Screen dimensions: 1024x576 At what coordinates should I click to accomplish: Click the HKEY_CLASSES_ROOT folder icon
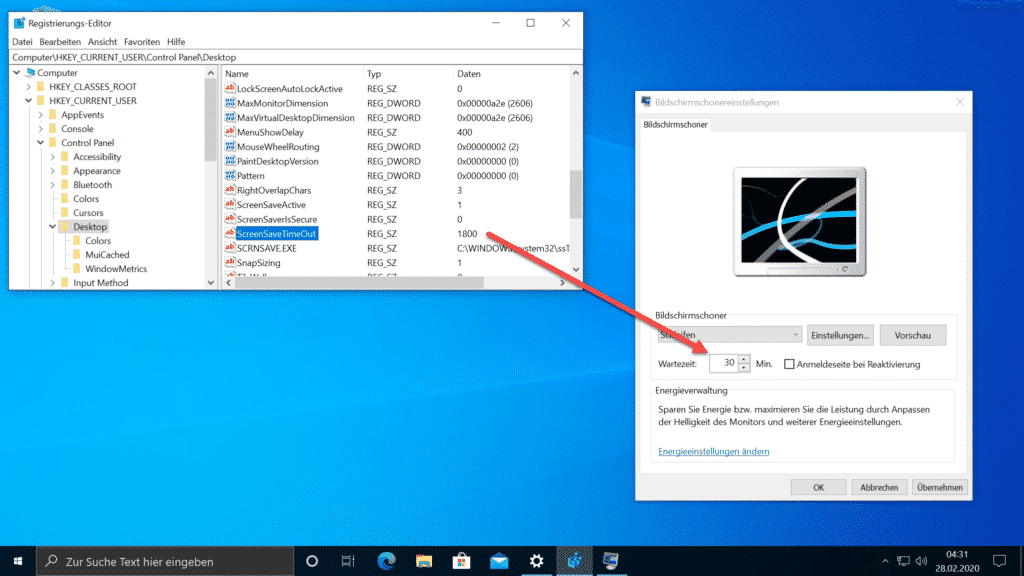[41, 86]
